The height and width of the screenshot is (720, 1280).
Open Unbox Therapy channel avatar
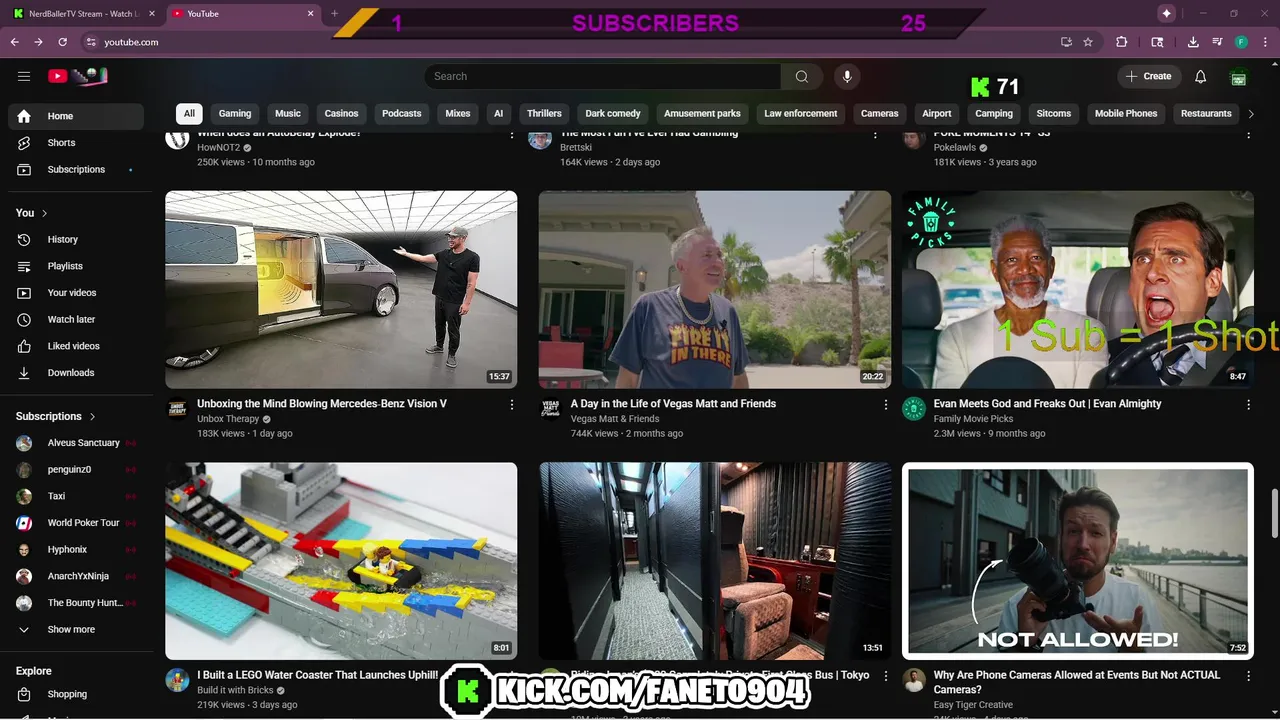tap(177, 409)
